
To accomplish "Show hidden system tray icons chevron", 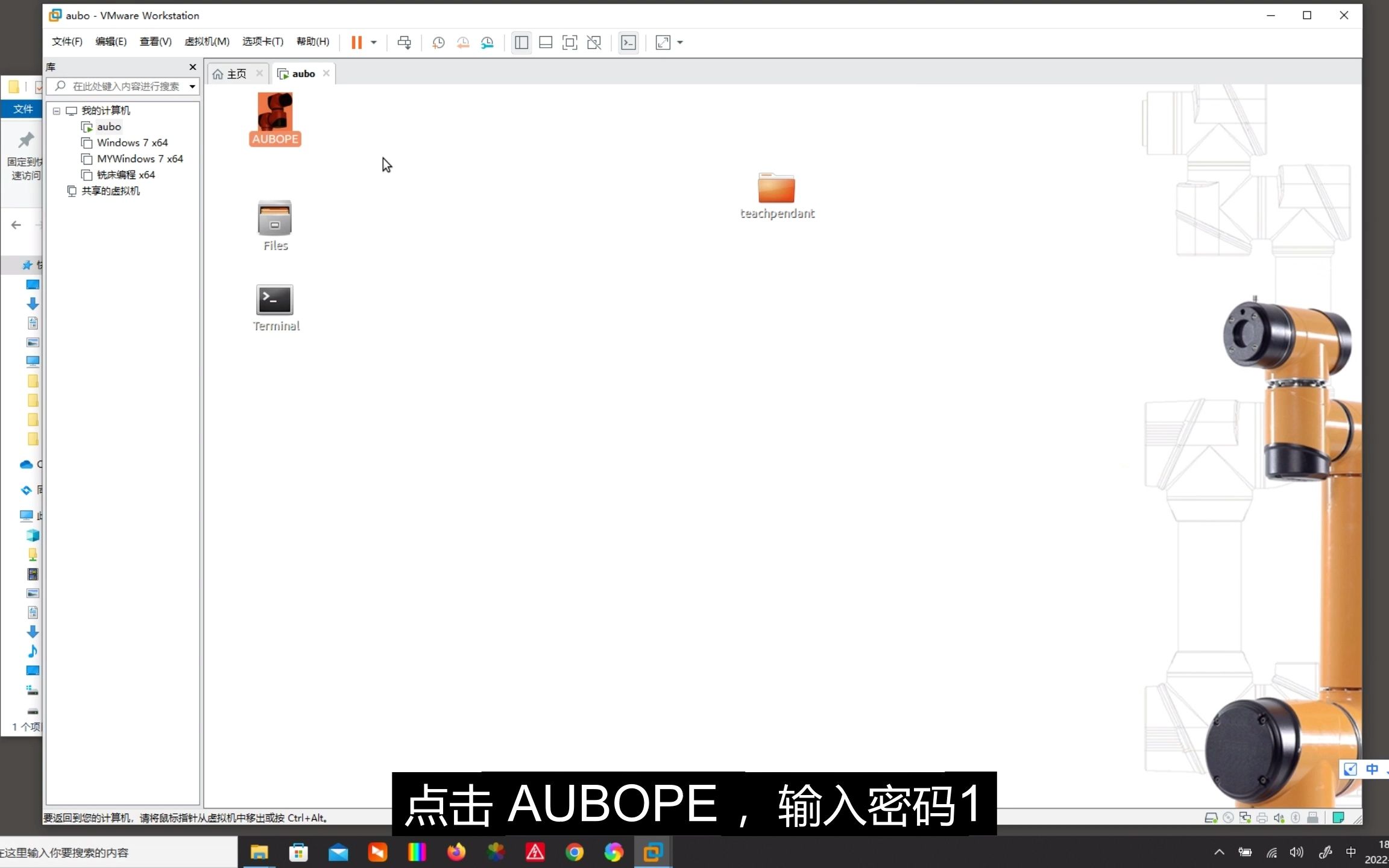I will click(1219, 852).
